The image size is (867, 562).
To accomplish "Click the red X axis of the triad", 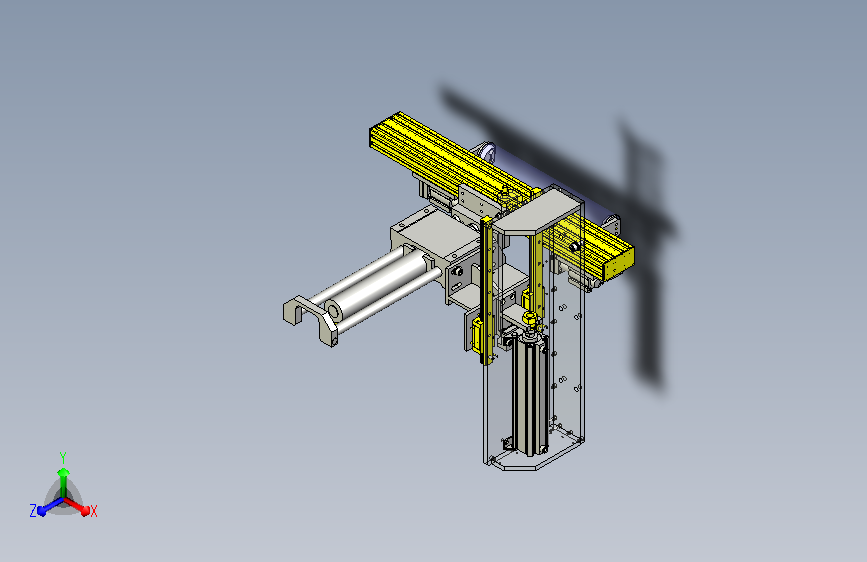I will coord(80,507).
